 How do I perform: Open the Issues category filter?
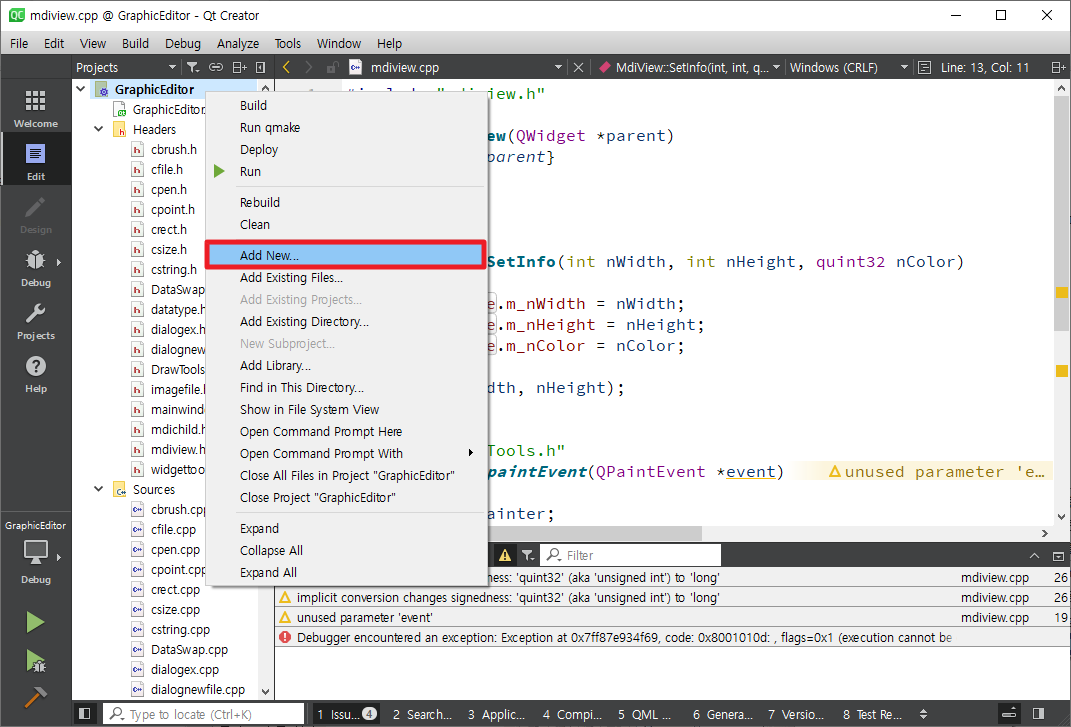click(527, 555)
